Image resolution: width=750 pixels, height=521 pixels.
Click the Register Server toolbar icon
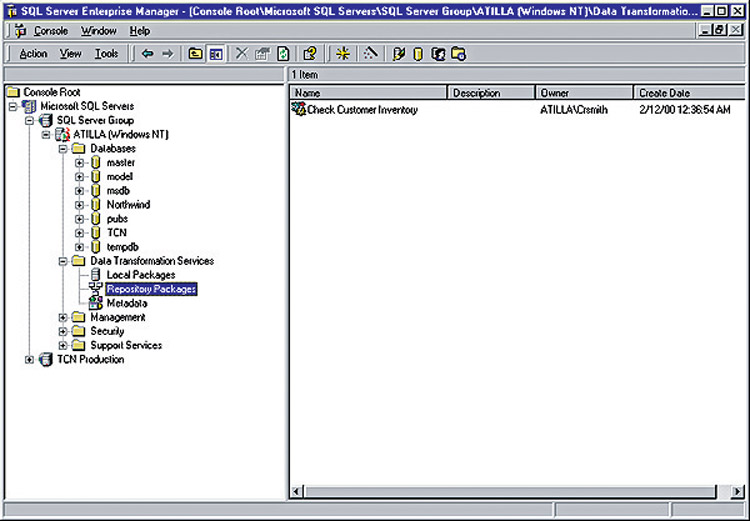[398, 54]
